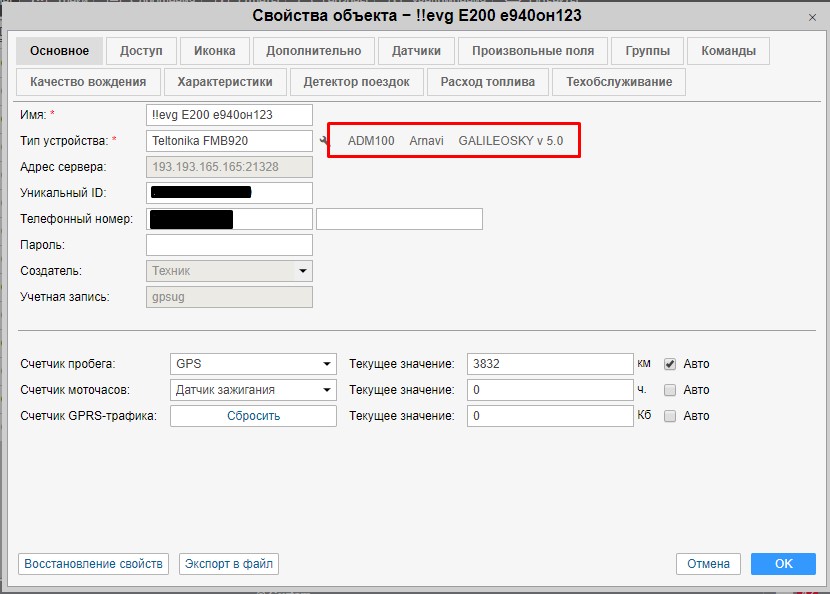Image resolution: width=830 pixels, height=594 pixels.
Task: Click the Пароль input field
Action: [x=229, y=245]
